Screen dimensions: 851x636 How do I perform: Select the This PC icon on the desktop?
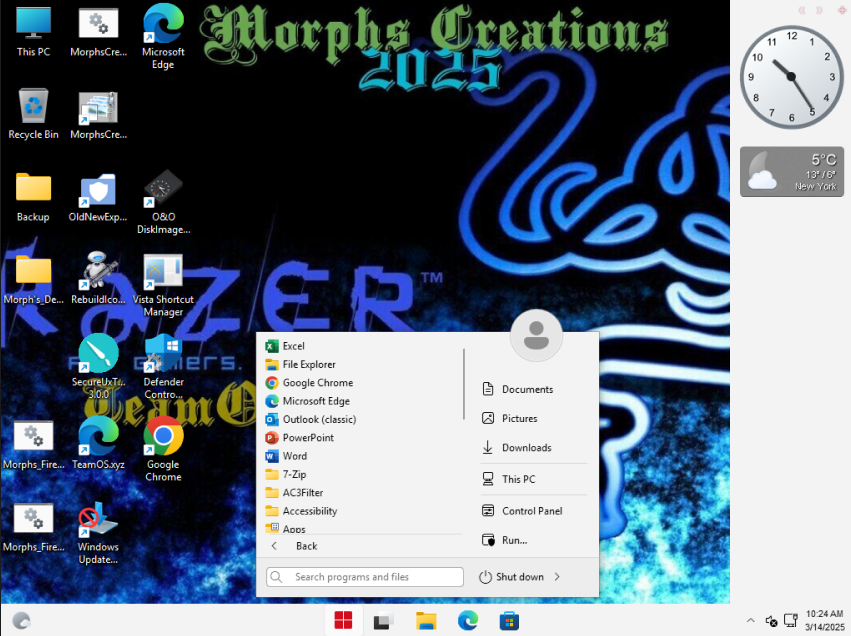pyautogui.click(x=33, y=31)
